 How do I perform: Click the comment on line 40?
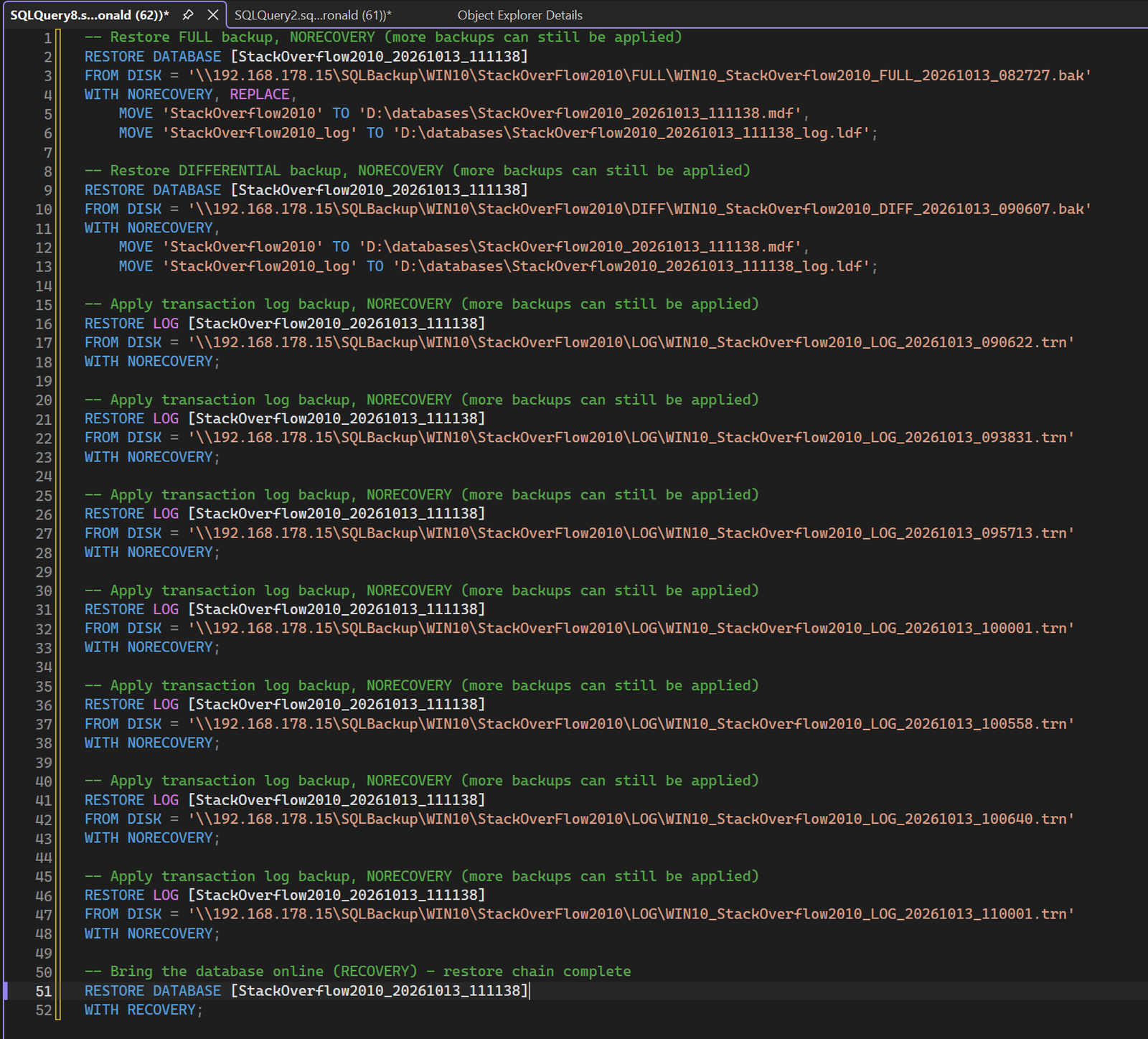point(422,781)
